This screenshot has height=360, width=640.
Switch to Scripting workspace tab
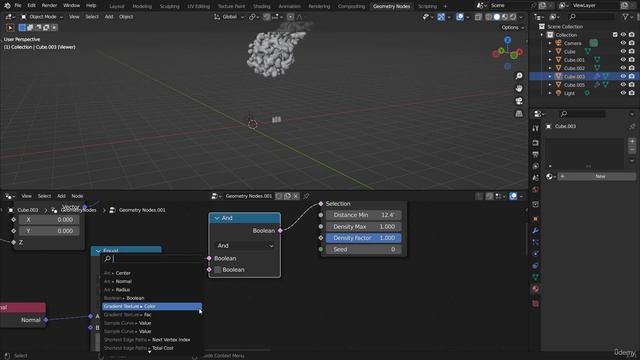427,6
